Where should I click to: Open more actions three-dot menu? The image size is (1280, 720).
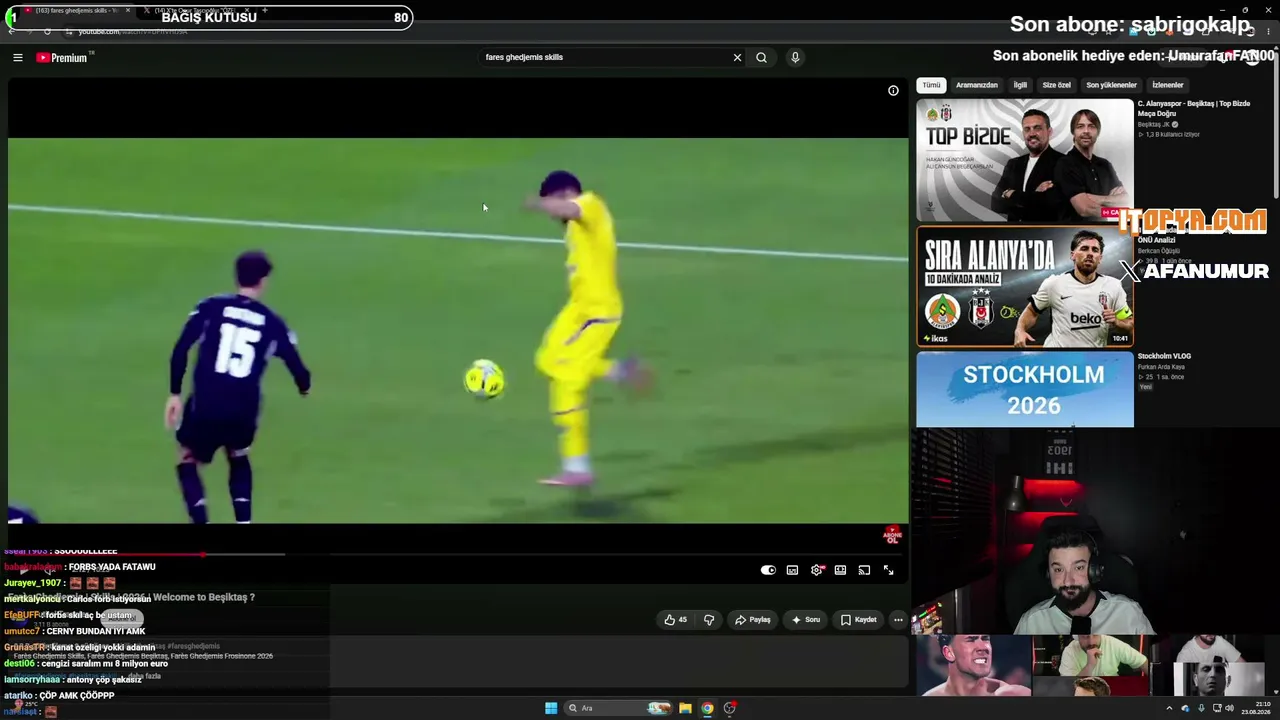coord(898,620)
